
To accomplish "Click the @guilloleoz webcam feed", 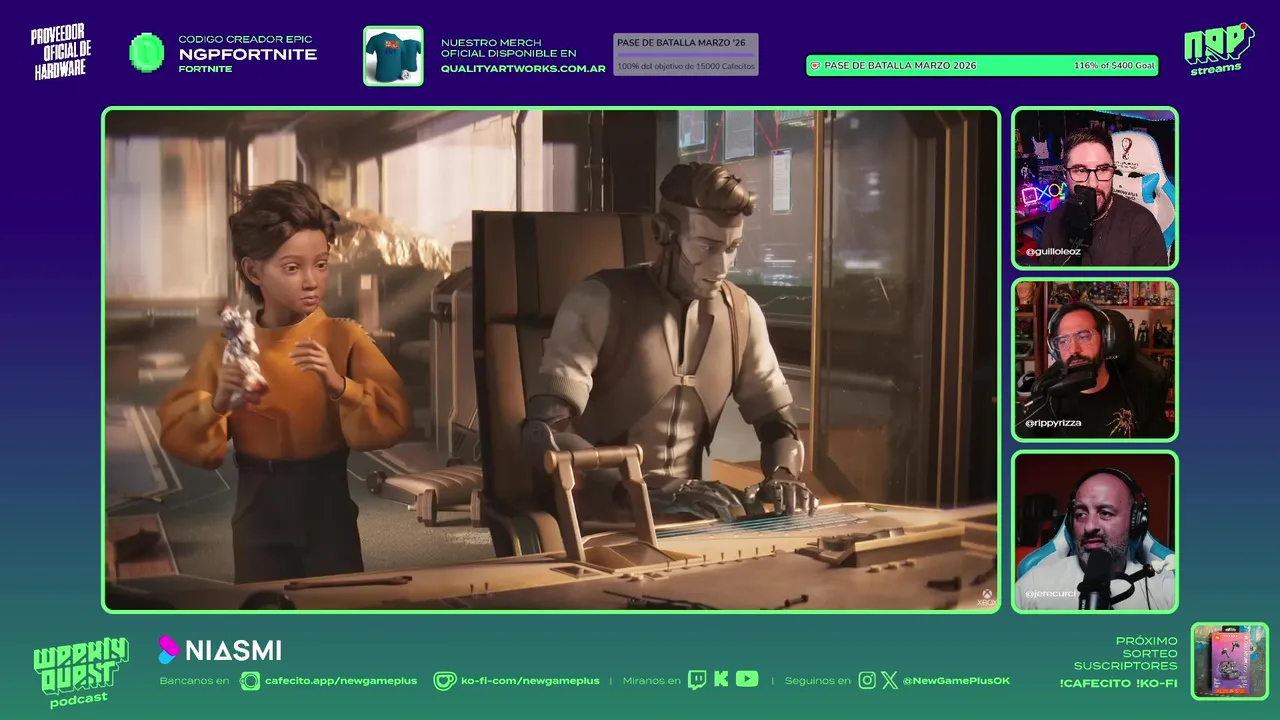I will click(x=1095, y=188).
